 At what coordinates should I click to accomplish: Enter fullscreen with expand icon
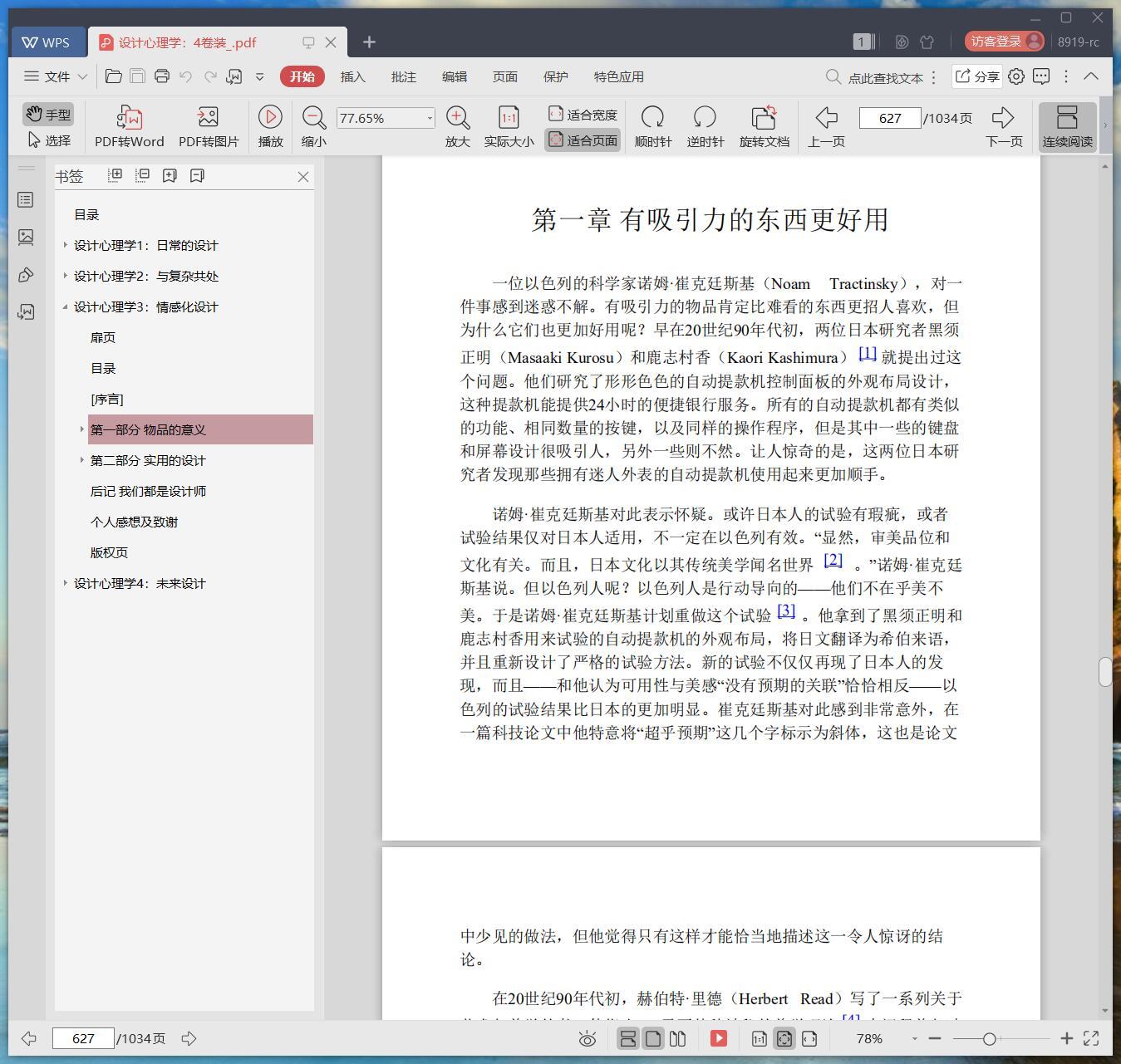point(1091,1038)
